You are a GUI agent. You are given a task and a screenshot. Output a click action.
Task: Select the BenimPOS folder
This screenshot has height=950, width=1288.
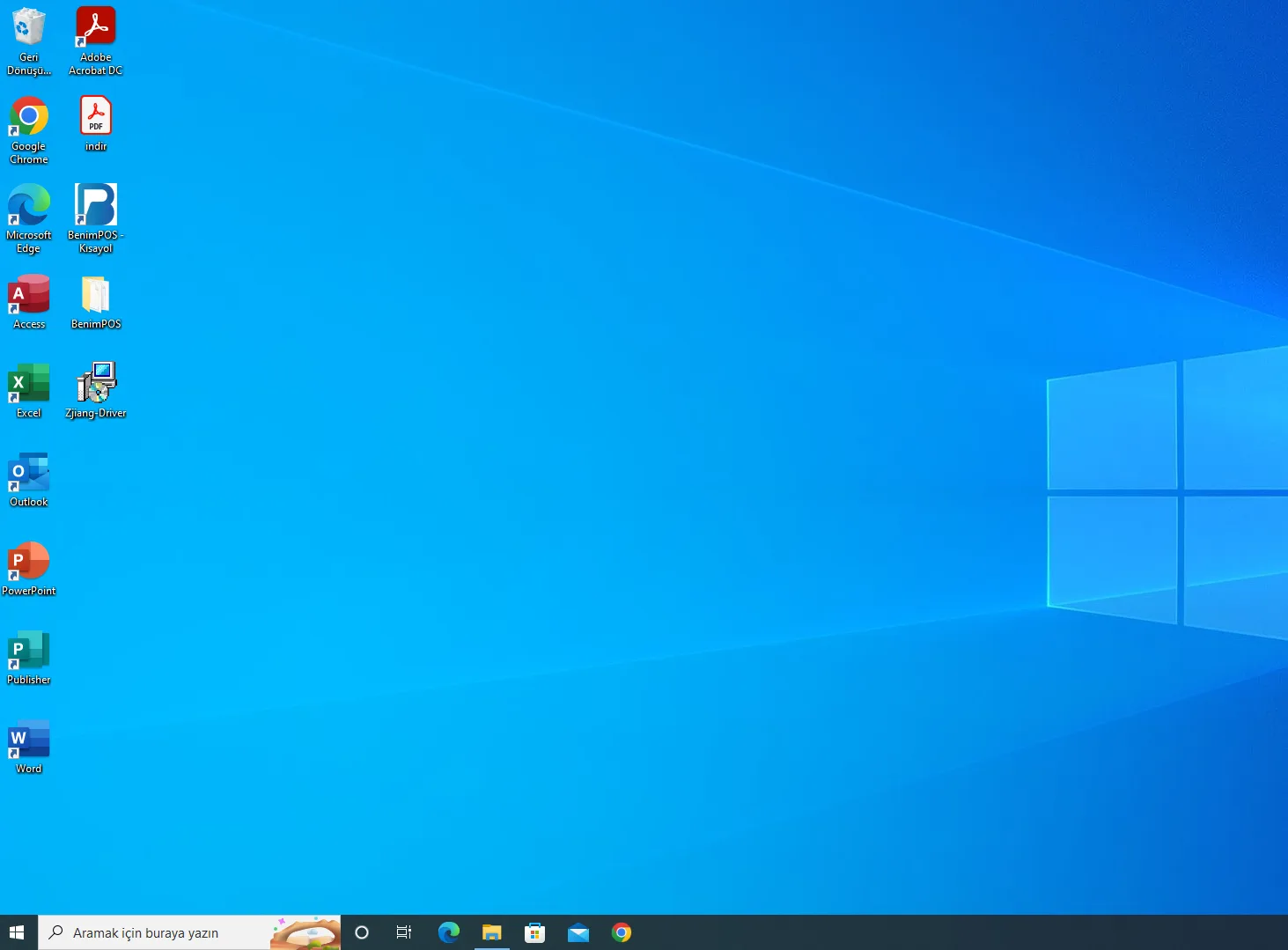96,301
